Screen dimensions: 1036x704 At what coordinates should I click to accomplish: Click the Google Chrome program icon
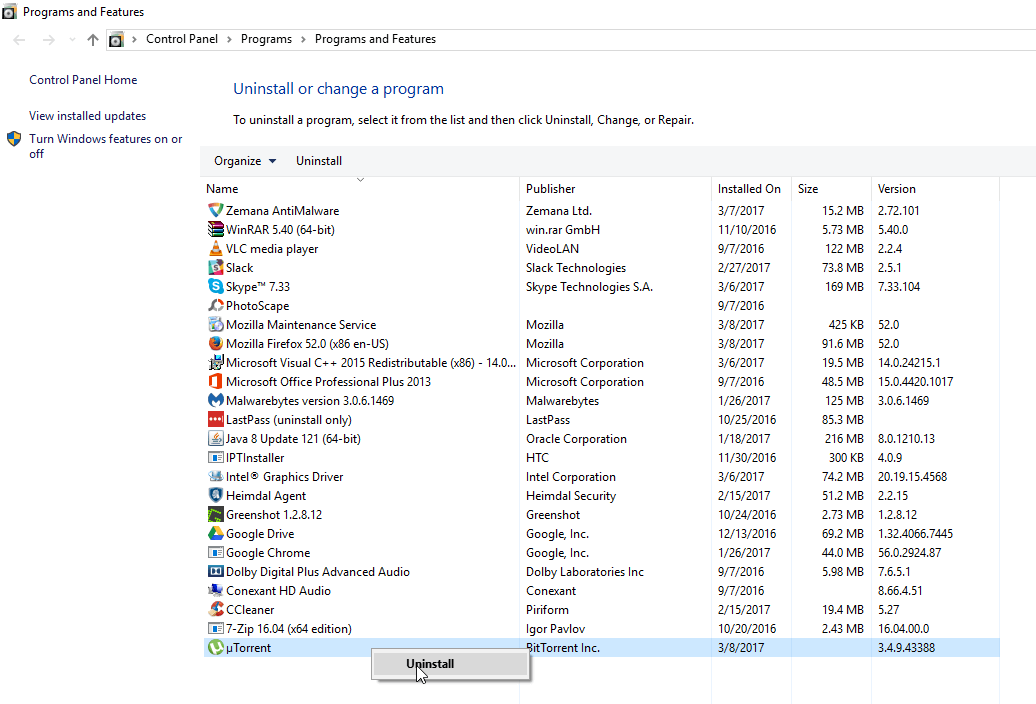click(215, 553)
